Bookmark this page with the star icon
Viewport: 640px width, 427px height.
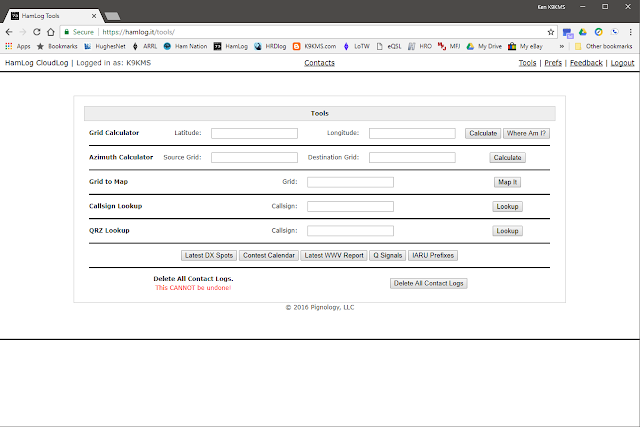551,32
